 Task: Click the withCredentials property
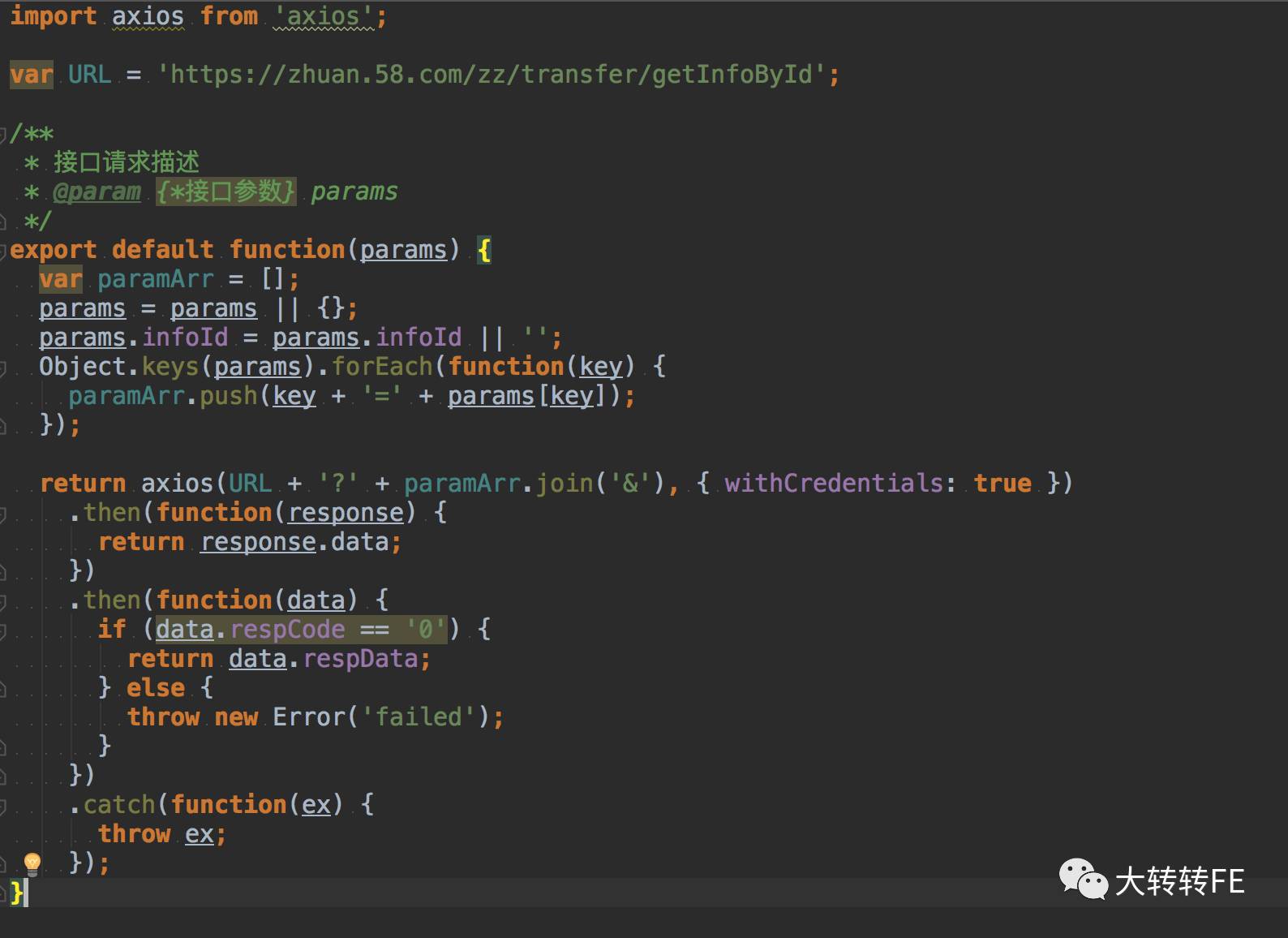[x=834, y=484]
